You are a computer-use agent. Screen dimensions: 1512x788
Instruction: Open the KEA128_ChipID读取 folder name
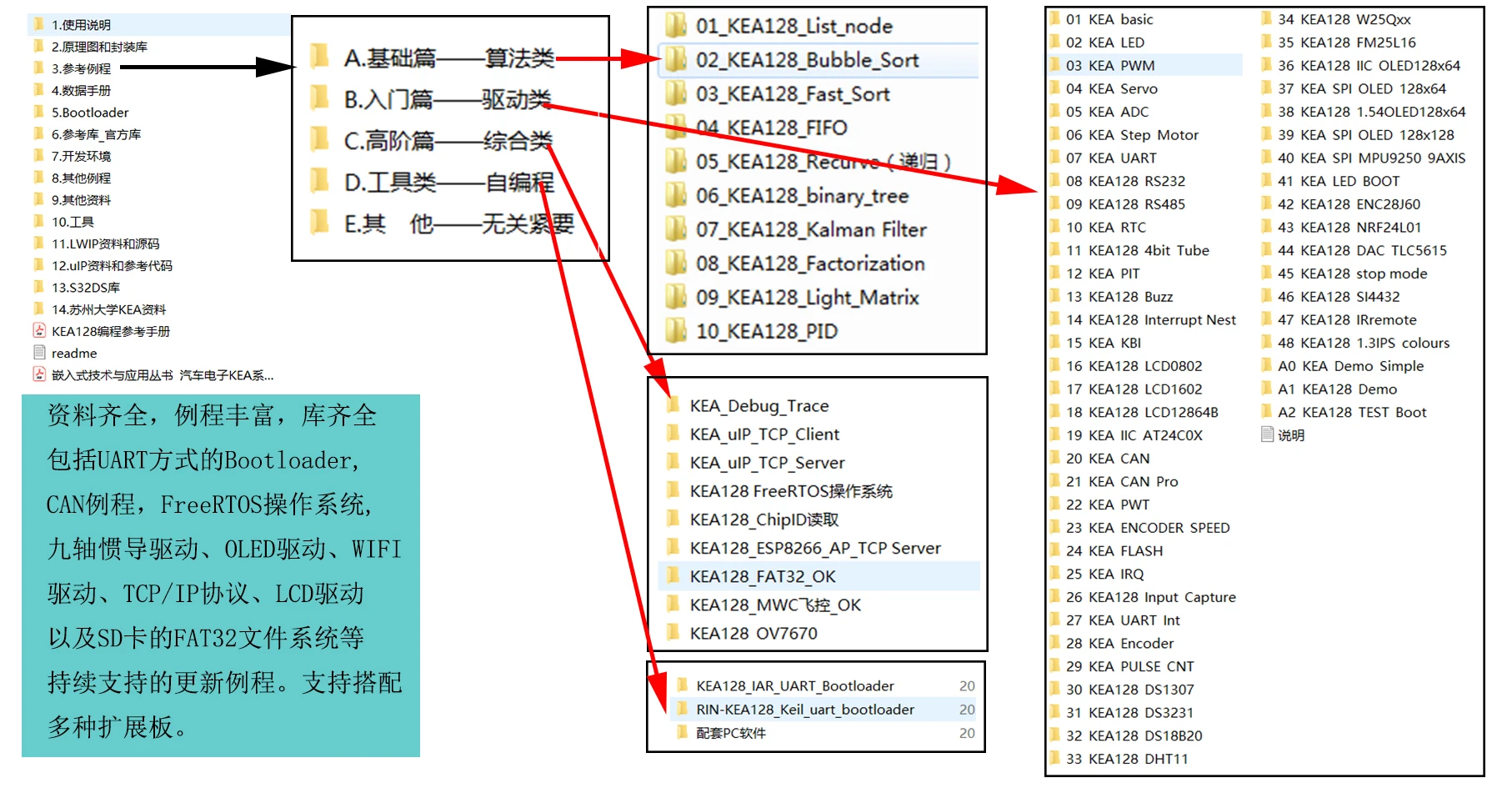pyautogui.click(x=764, y=519)
